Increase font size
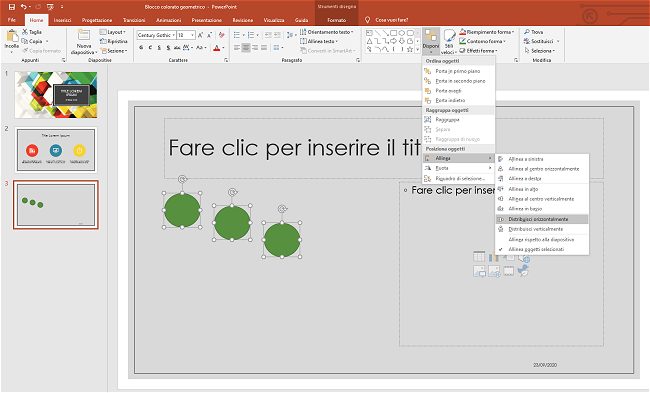Screen dimensions: 650x393 tap(201, 35)
